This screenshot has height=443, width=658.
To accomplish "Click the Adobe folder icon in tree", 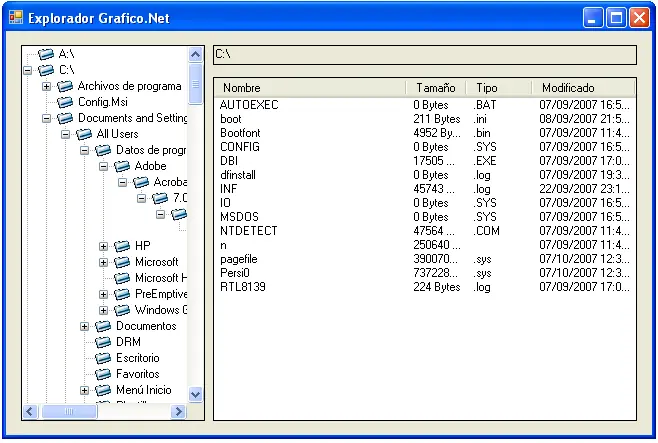I will point(123,166).
